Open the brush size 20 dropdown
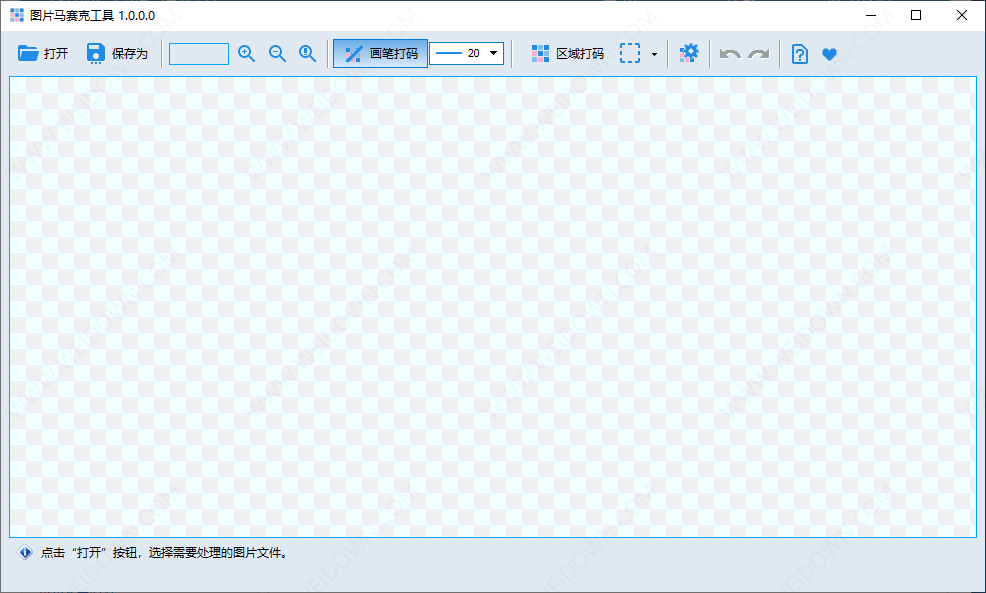Screen dimensions: 986x593 (x=493, y=53)
